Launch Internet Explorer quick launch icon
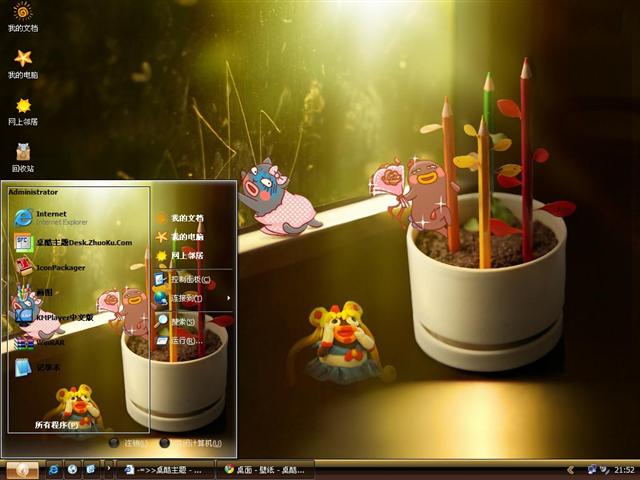Image resolution: width=640 pixels, height=480 pixels. [x=54, y=470]
